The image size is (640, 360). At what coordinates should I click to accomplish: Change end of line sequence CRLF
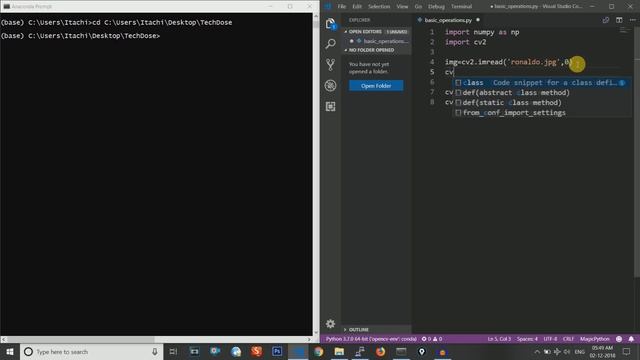click(568, 339)
